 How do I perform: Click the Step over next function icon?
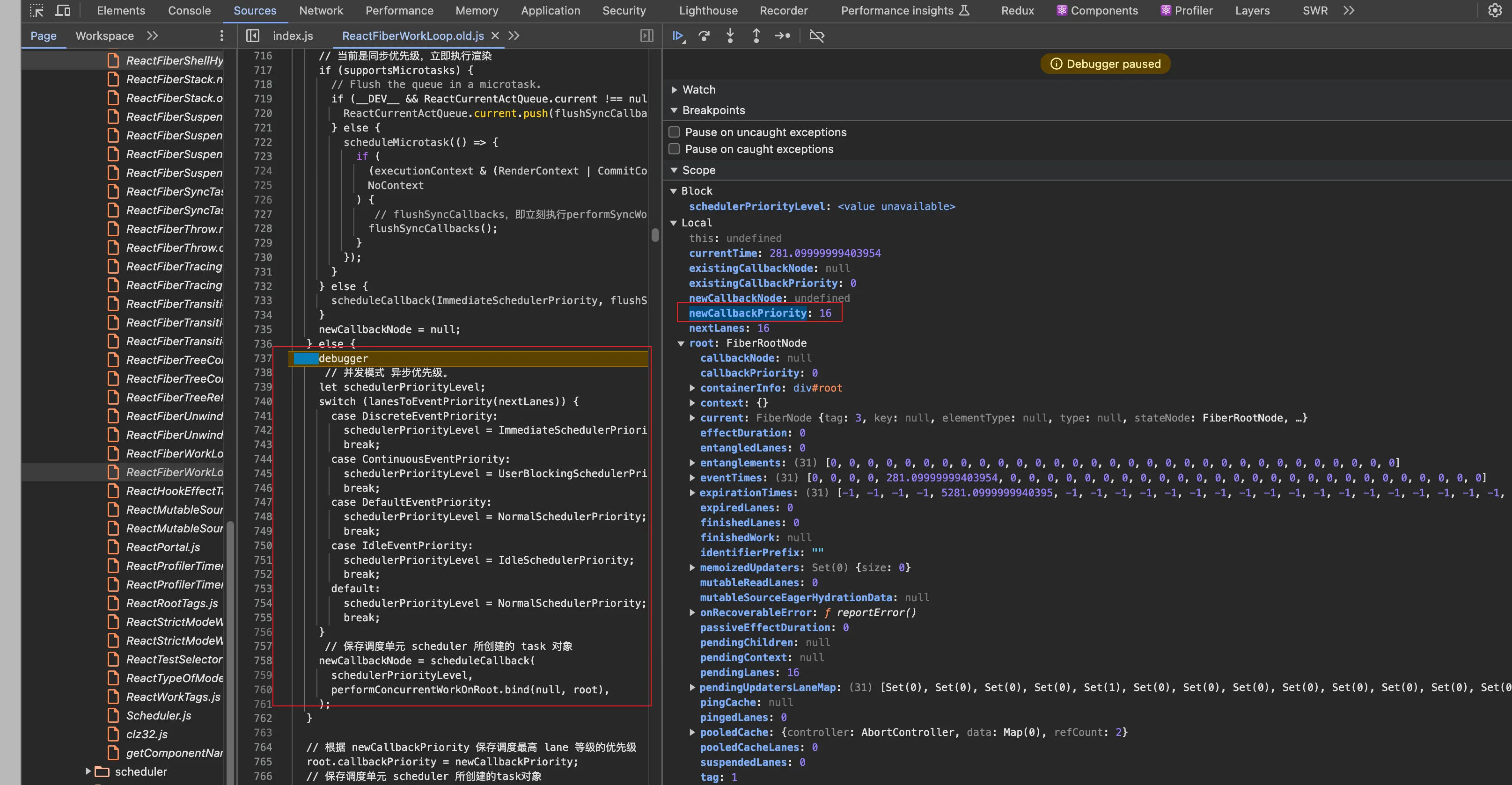click(705, 36)
